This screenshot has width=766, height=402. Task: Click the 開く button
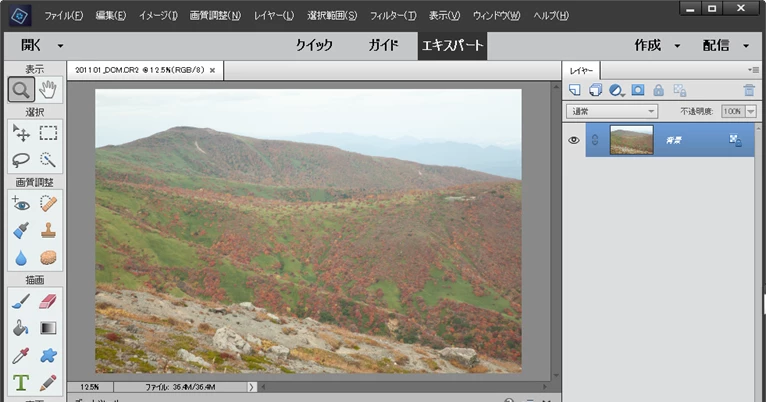click(31, 45)
